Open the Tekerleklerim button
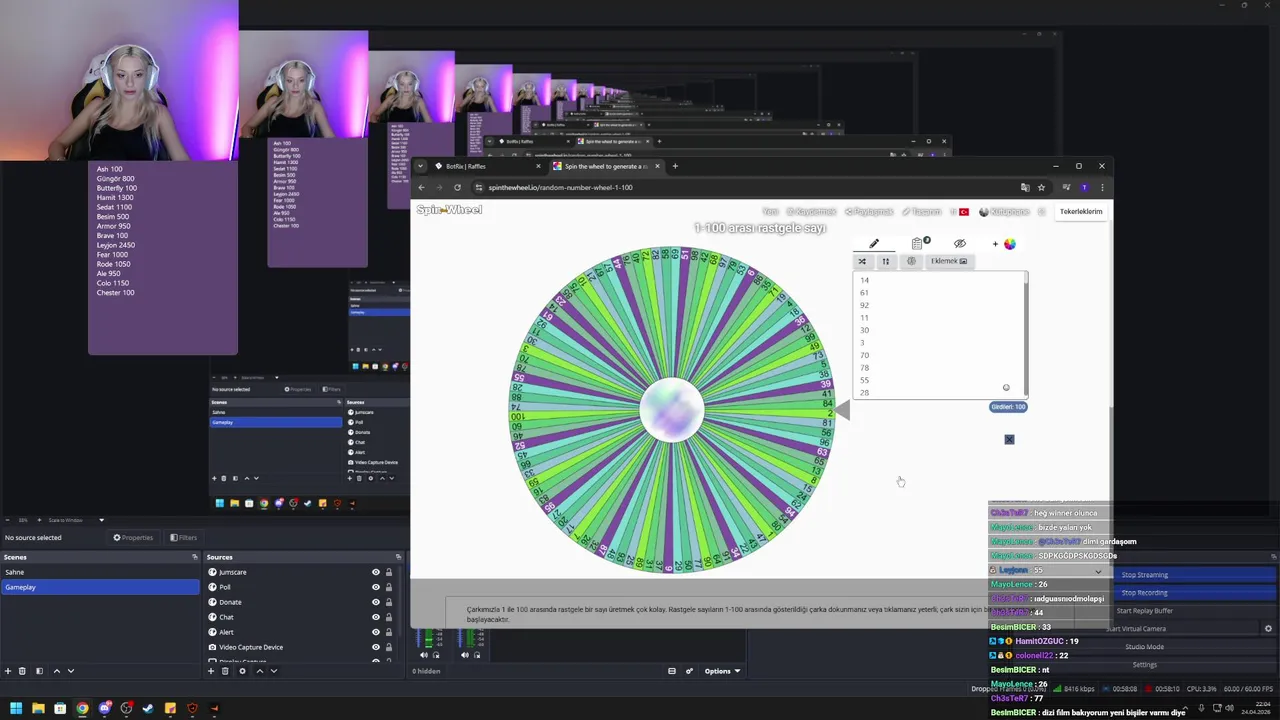The image size is (1280, 720). [x=1081, y=211]
